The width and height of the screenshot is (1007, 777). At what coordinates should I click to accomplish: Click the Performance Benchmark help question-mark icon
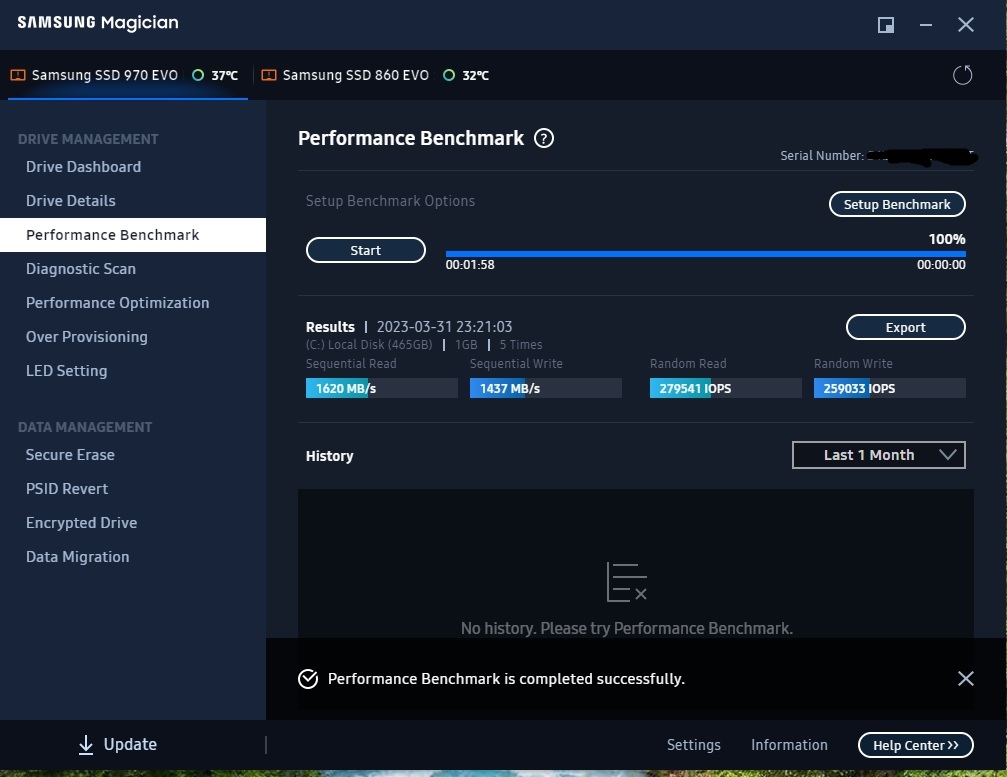click(544, 138)
